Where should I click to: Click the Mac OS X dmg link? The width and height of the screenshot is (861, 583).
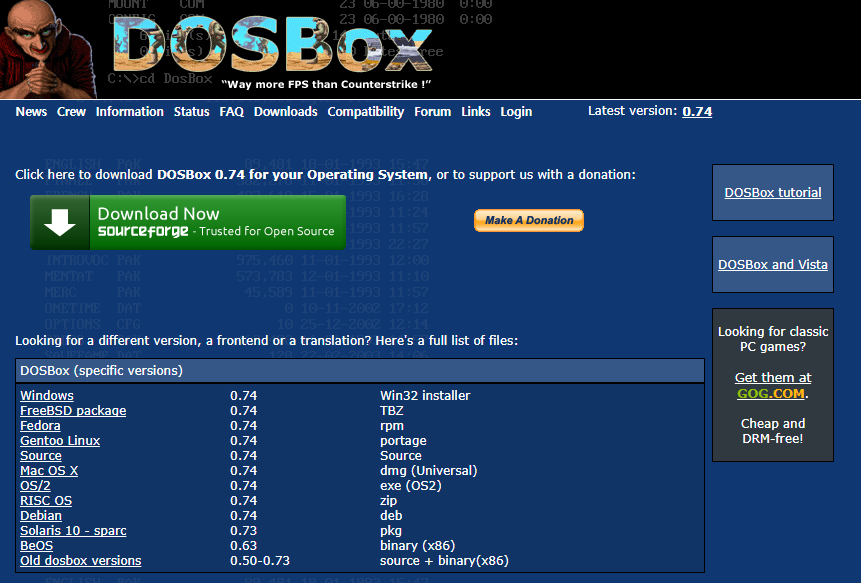tap(49, 470)
